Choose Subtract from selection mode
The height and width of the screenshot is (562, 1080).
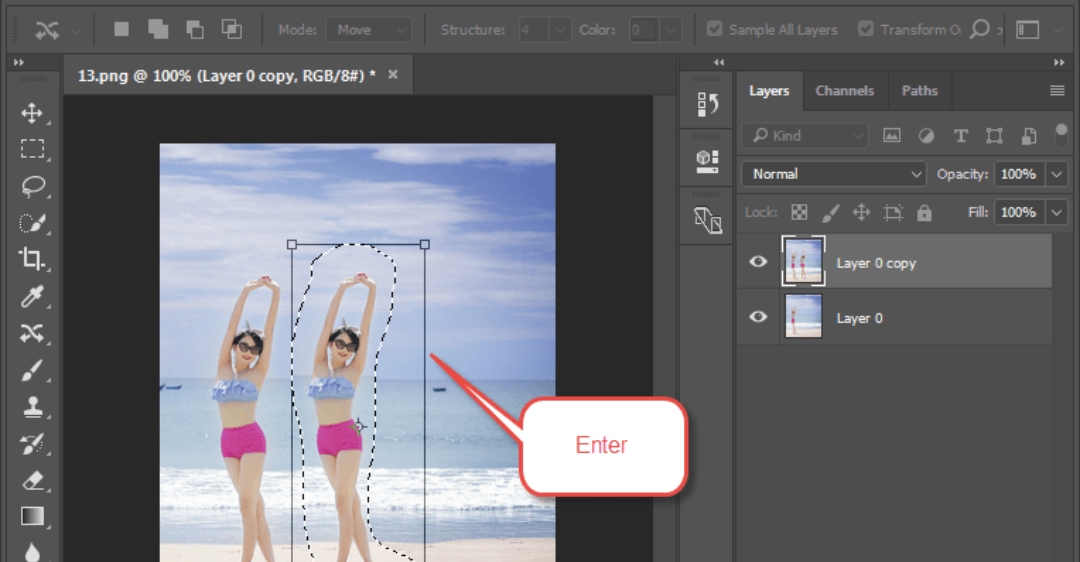[195, 30]
